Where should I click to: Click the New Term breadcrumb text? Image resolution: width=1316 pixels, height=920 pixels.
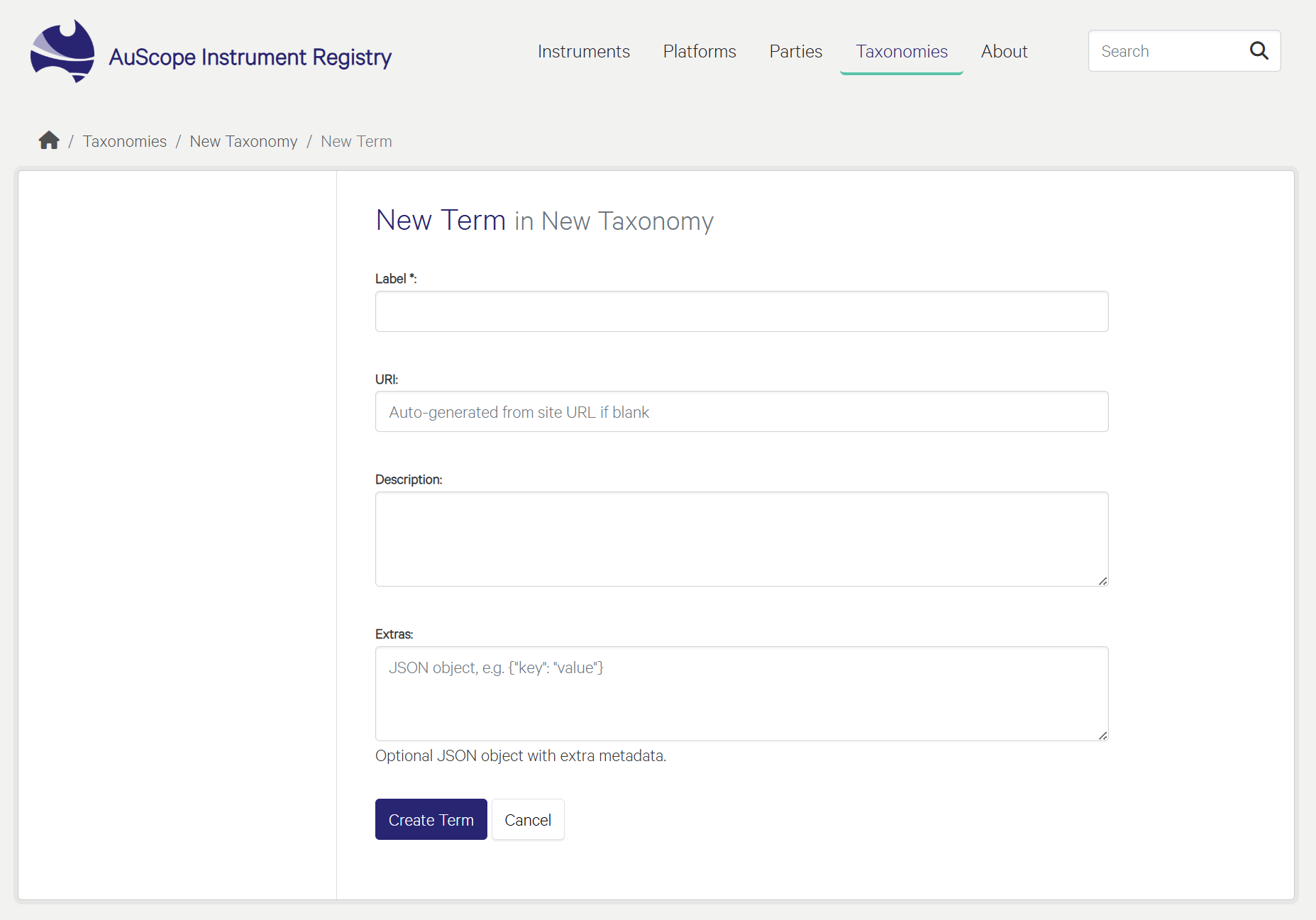pyautogui.click(x=356, y=141)
